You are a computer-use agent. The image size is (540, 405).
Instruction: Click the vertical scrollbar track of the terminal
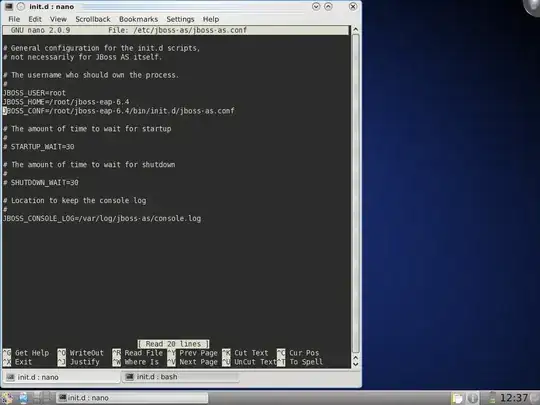coord(356,193)
